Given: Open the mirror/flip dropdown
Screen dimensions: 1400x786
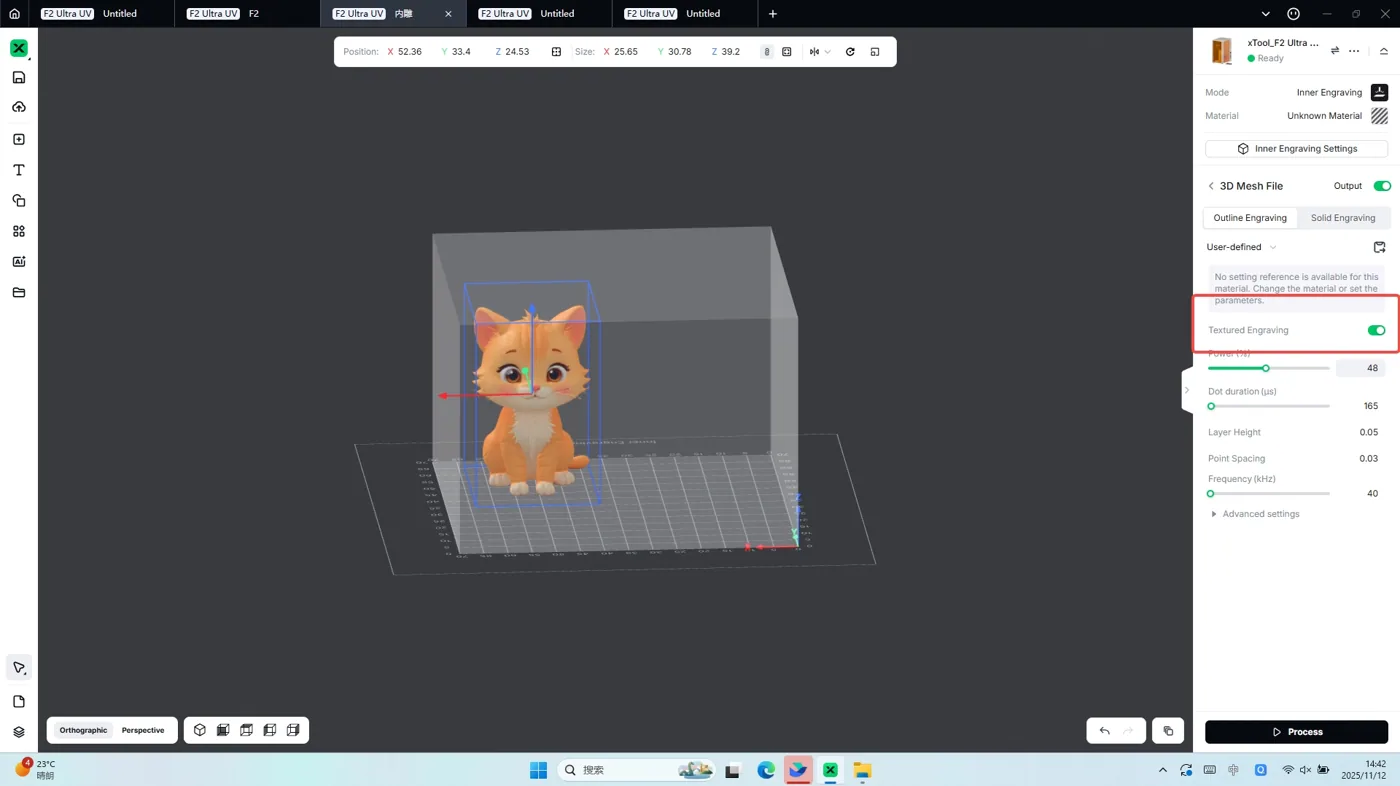Looking at the screenshot, I should [819, 52].
